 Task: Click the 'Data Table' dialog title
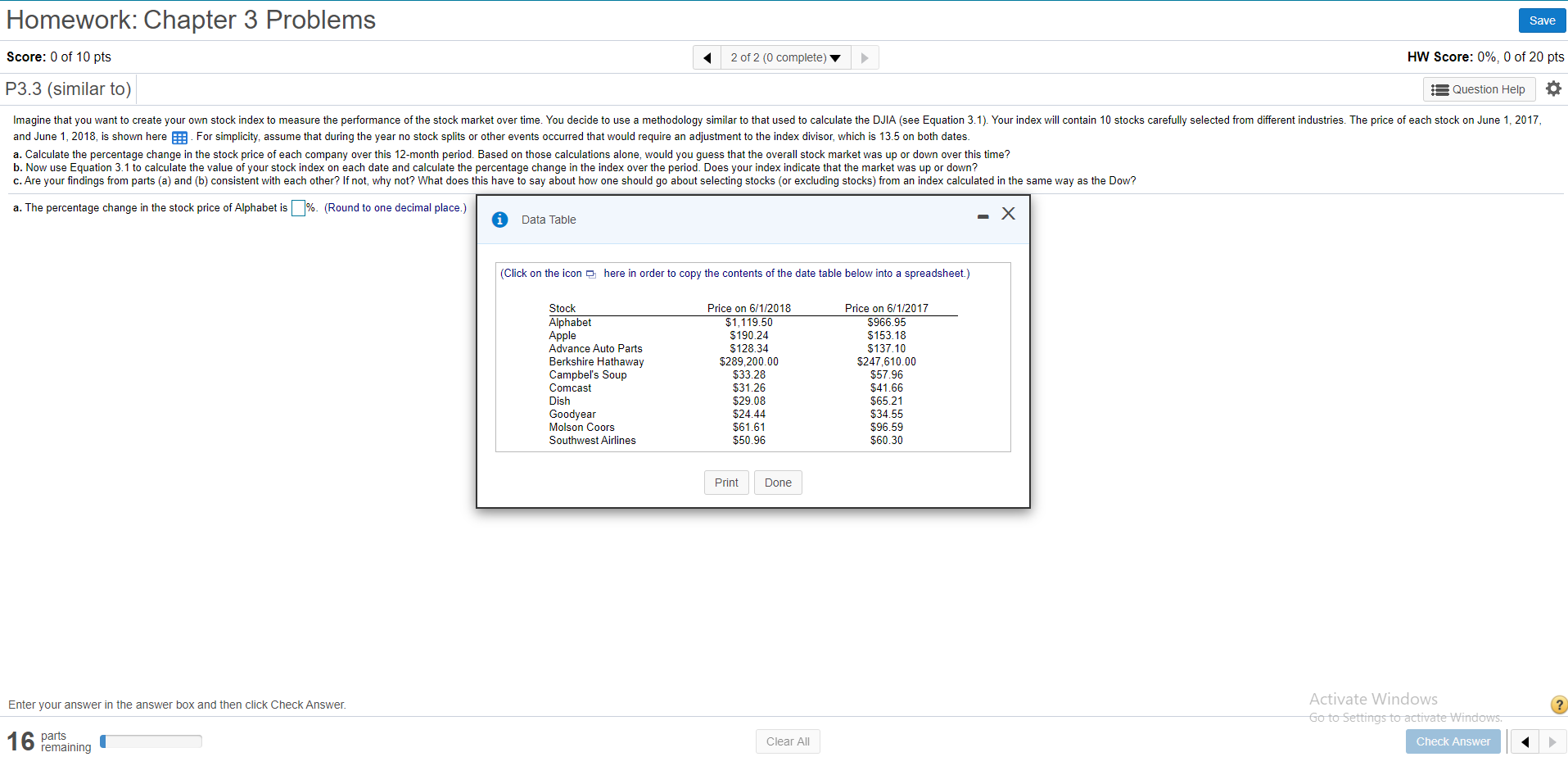coord(549,220)
